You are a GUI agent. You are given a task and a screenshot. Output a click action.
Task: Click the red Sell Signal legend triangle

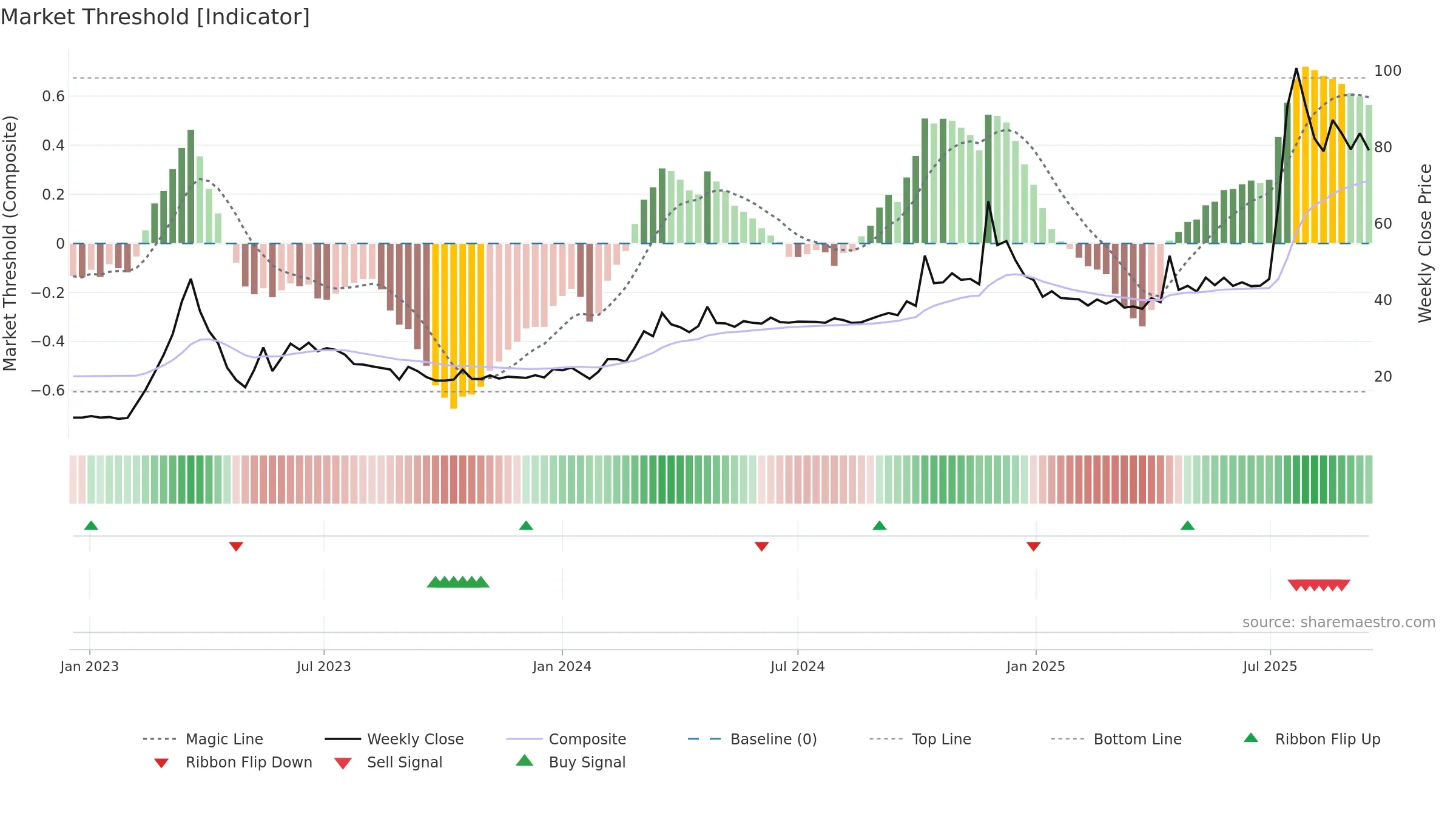pyautogui.click(x=343, y=763)
